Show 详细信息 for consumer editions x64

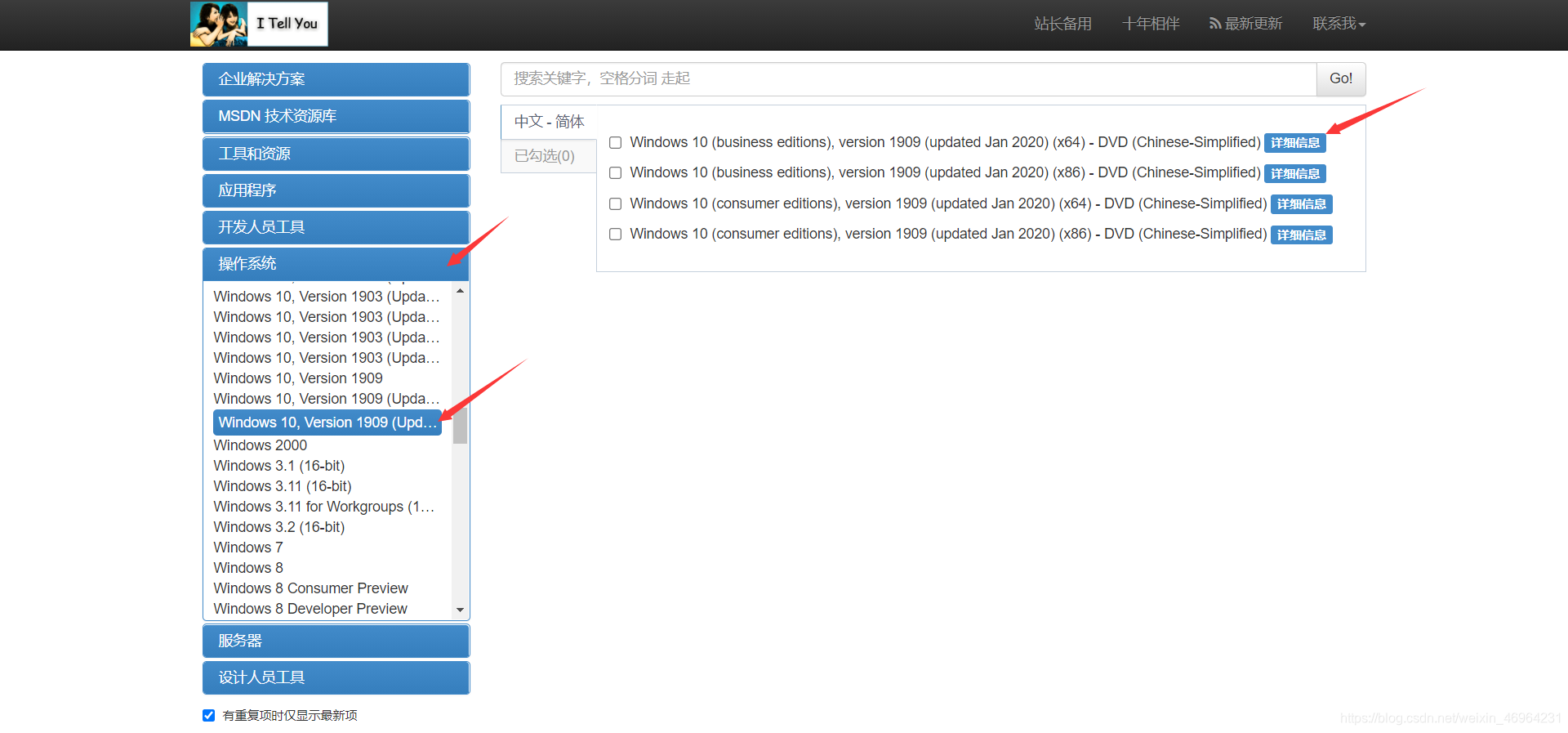pos(1302,204)
